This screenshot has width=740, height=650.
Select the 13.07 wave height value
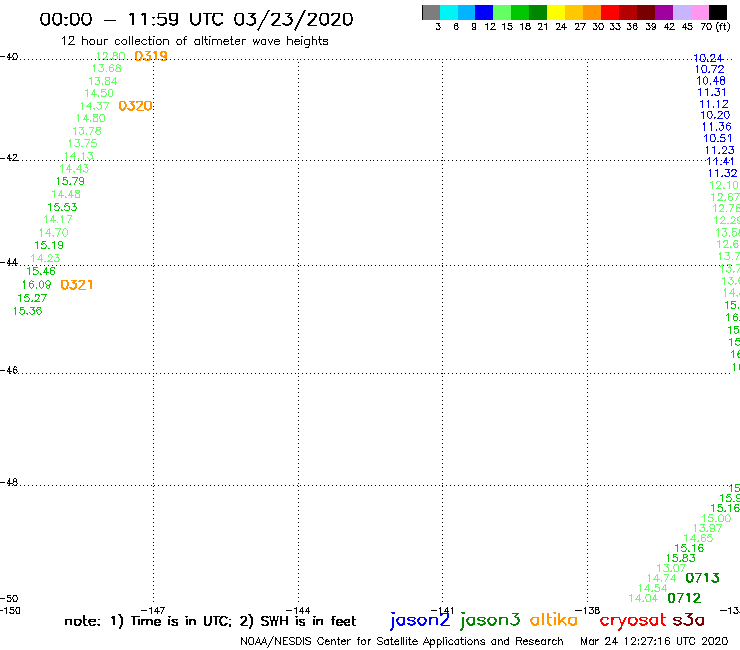click(x=671, y=568)
